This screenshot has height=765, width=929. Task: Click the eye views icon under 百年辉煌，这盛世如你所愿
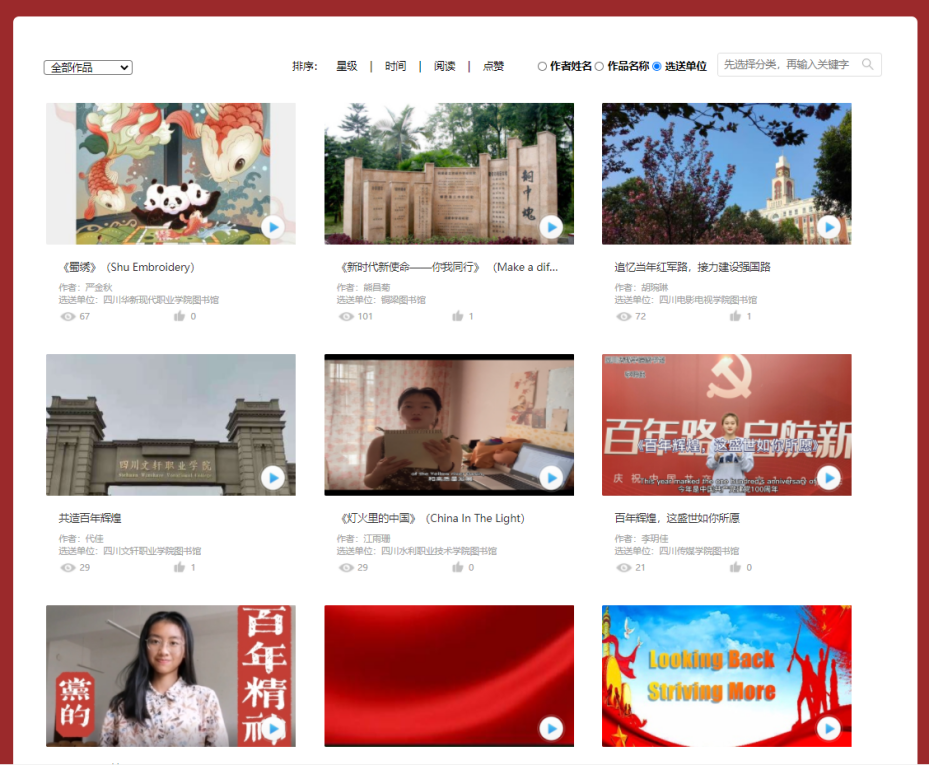(624, 567)
